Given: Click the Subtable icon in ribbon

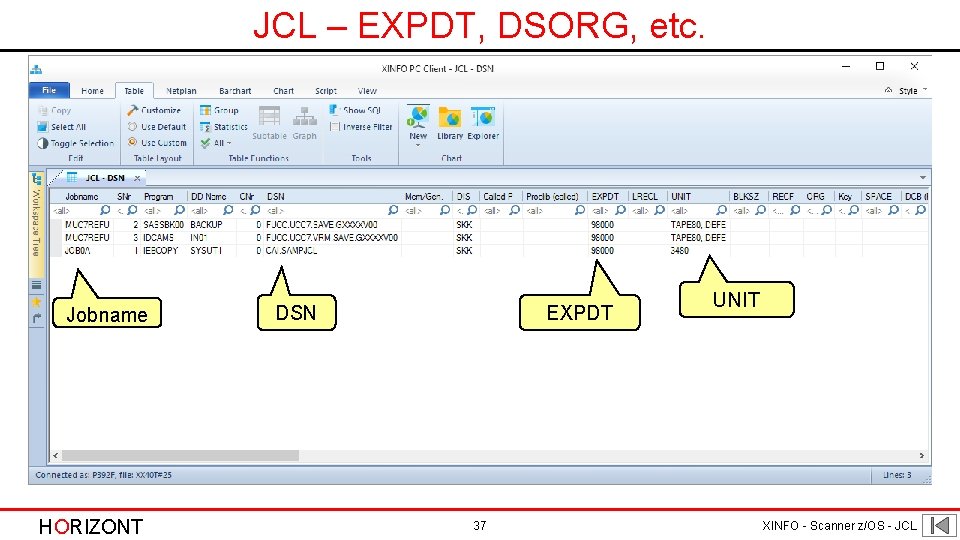Looking at the screenshot, I should (x=269, y=116).
